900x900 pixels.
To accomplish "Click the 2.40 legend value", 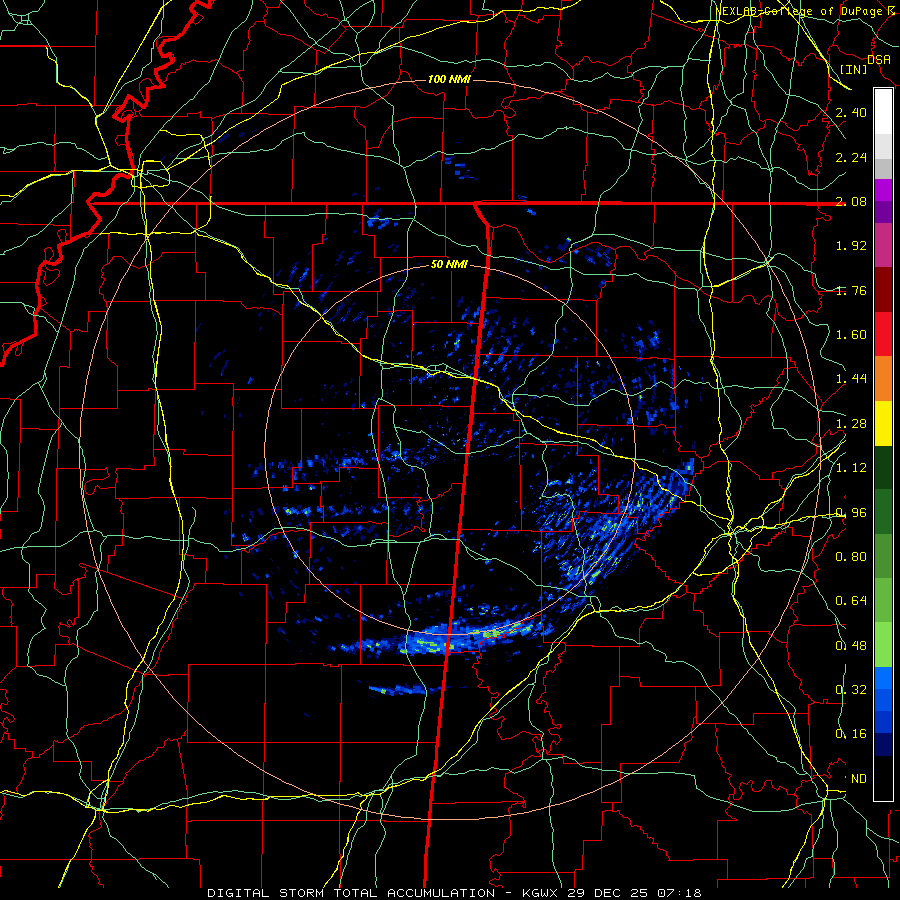I will pos(851,112).
